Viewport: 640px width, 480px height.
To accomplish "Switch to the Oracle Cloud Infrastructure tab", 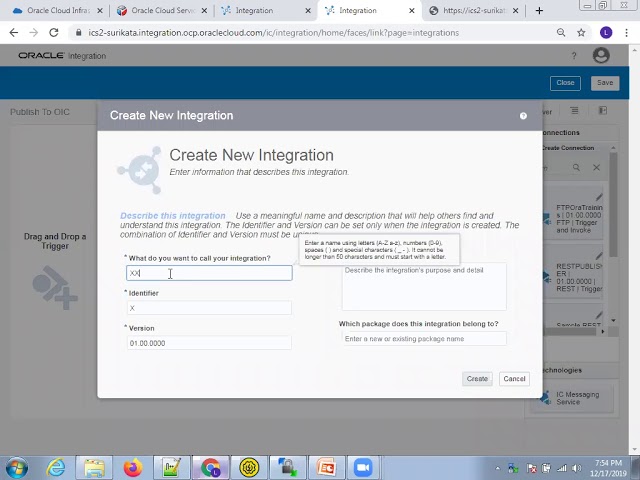I will click(58, 11).
